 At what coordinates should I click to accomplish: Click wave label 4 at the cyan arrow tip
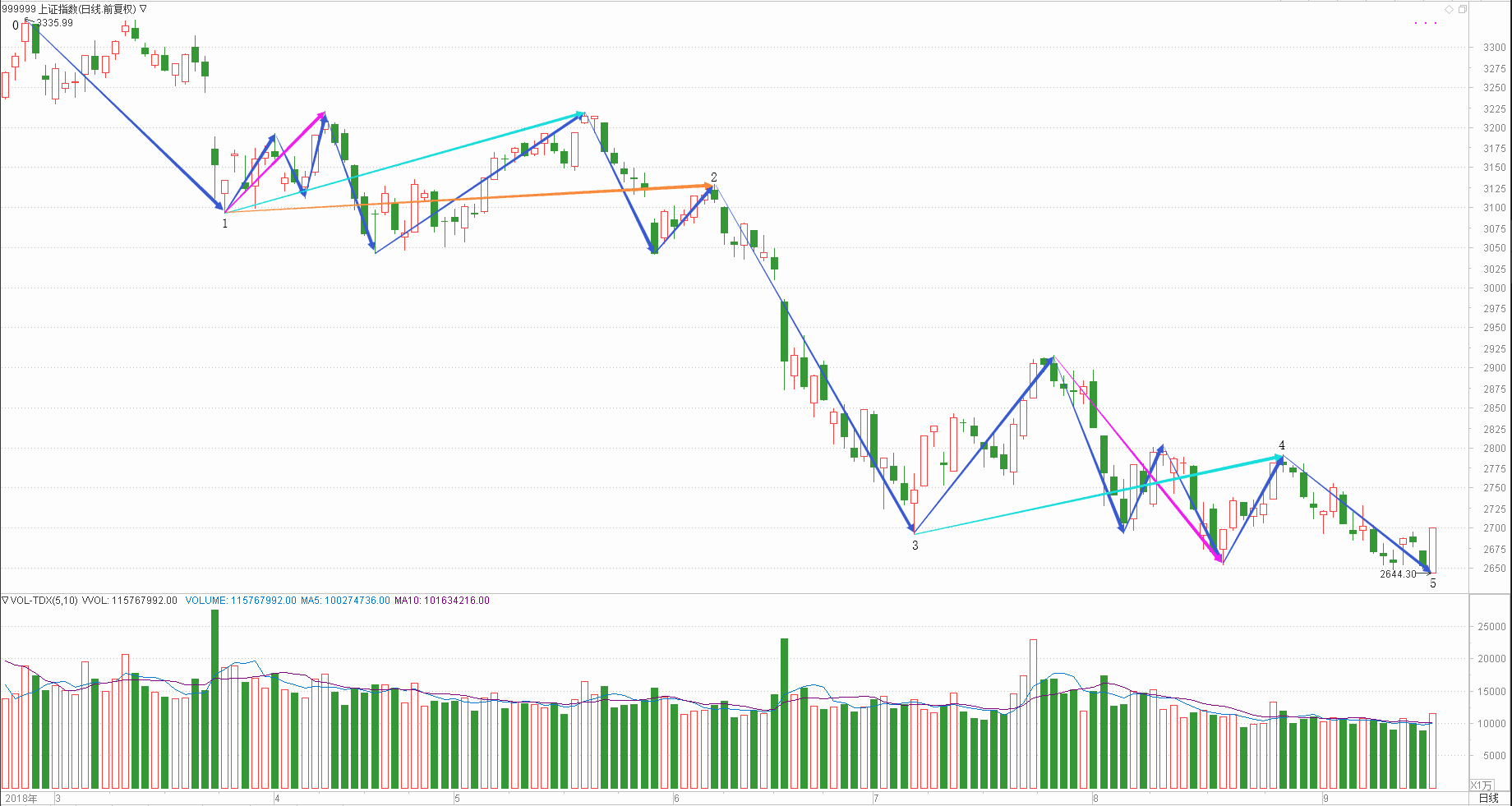pyautogui.click(x=1282, y=446)
